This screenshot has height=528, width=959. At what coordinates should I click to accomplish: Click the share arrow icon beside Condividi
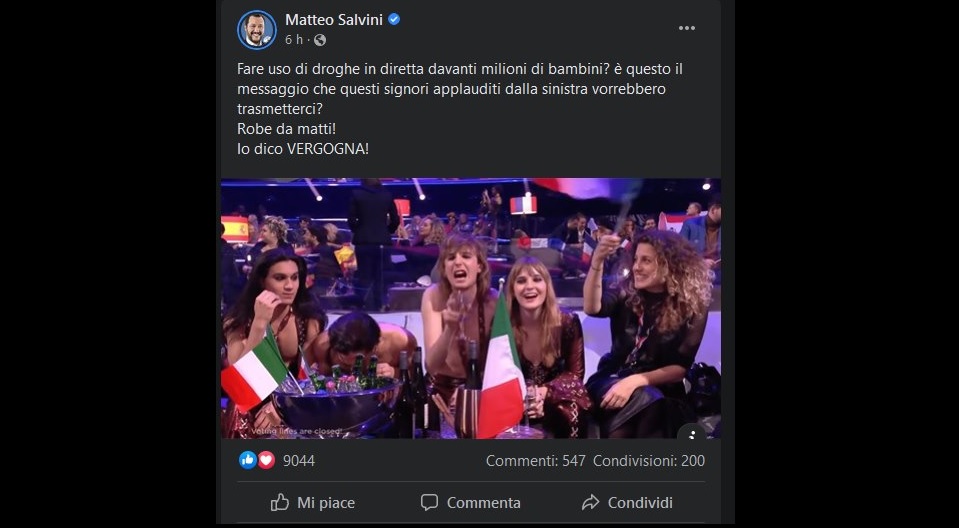(590, 502)
